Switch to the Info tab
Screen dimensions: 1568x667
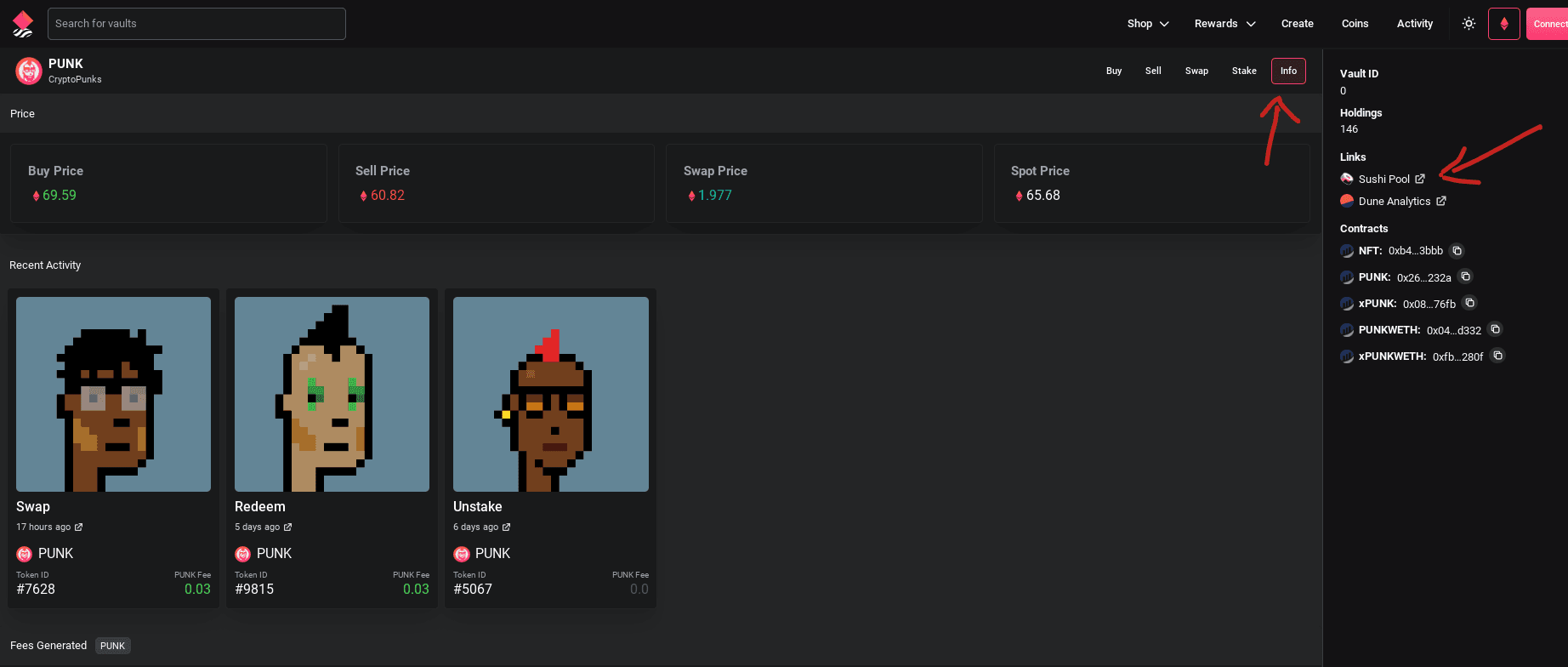coord(1288,71)
